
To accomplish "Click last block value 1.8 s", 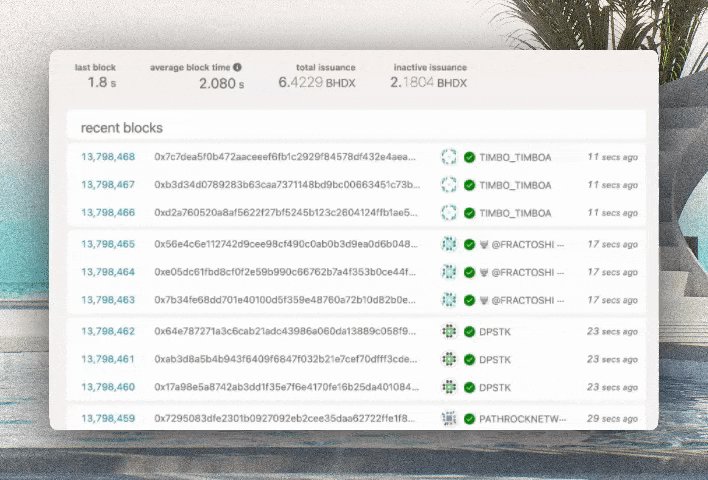I will 102,82.
